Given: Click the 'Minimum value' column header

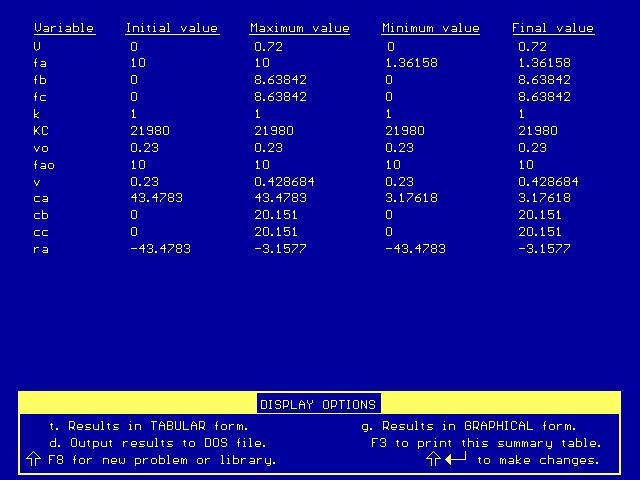Looking at the screenshot, I should tap(430, 28).
